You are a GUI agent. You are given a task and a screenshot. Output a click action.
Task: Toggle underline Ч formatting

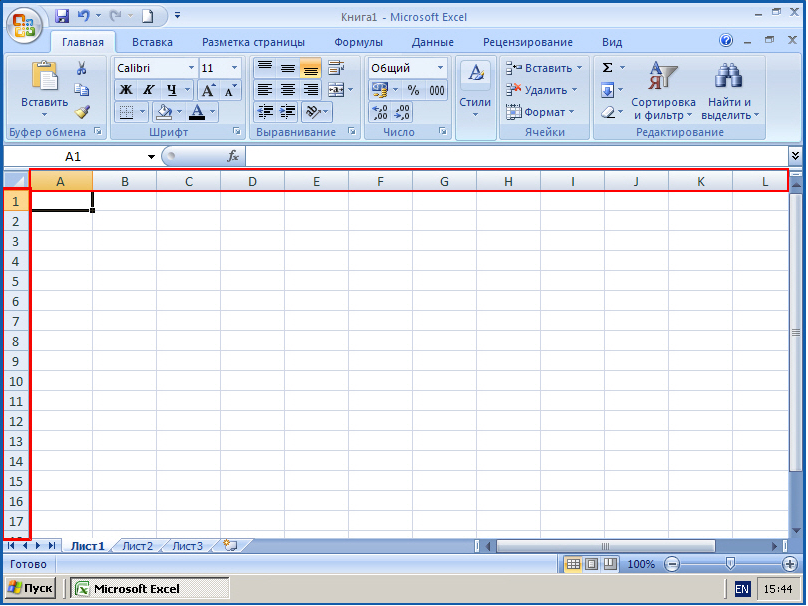click(x=172, y=90)
